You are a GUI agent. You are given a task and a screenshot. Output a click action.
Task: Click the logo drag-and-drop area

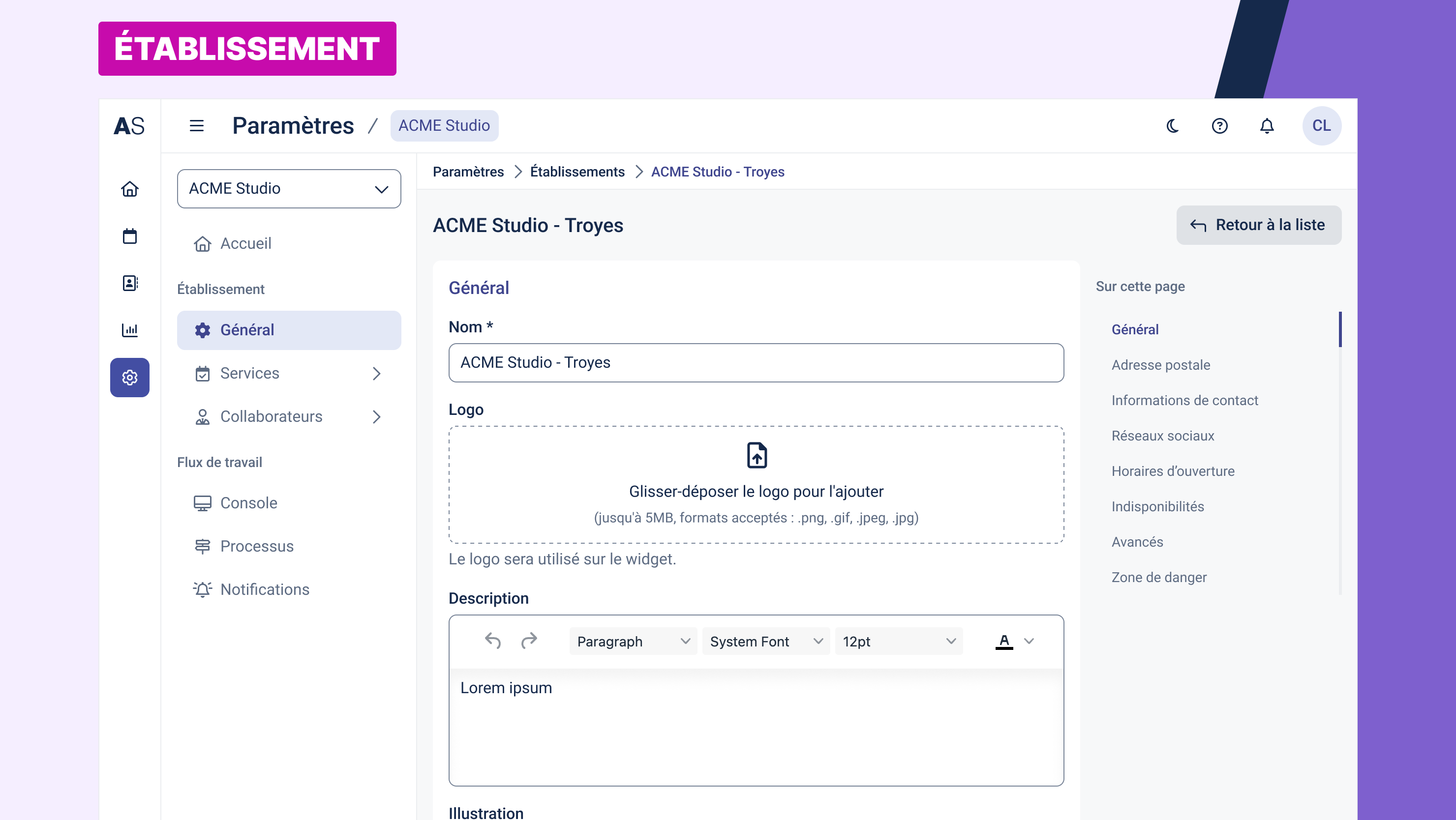coord(756,485)
